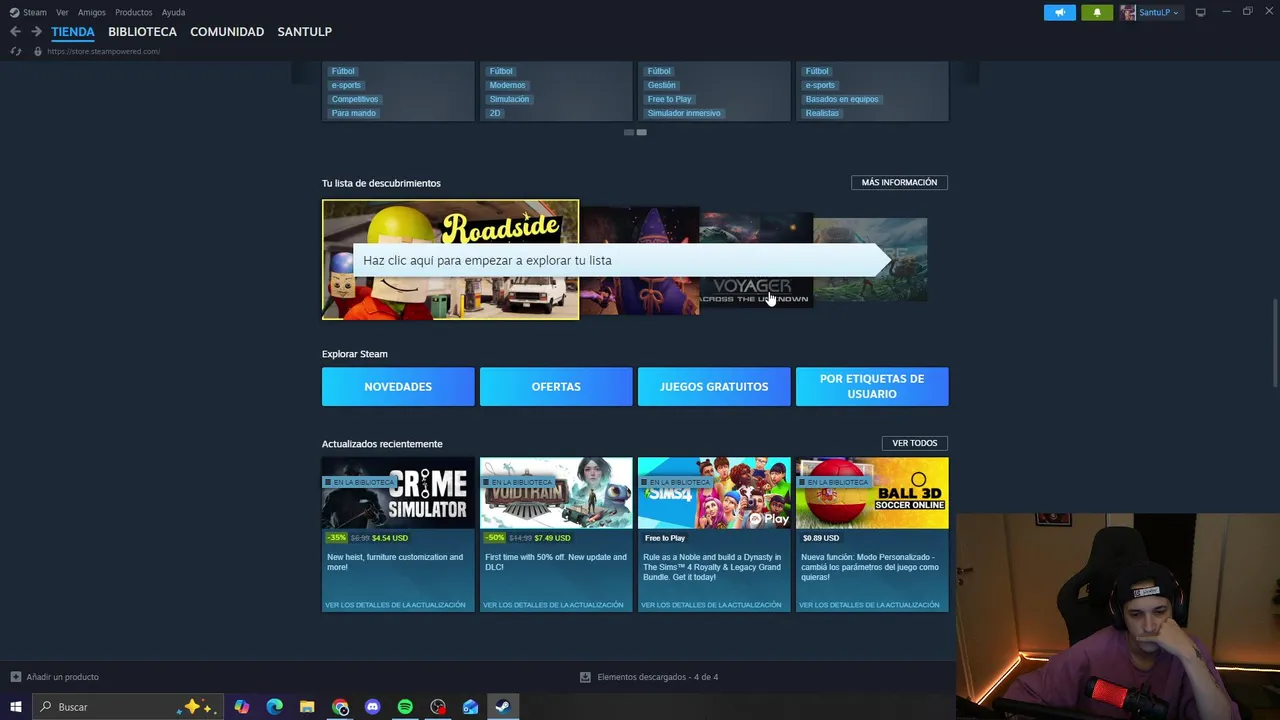
Task: View The Sims 4 update details link
Action: pyautogui.click(x=711, y=605)
